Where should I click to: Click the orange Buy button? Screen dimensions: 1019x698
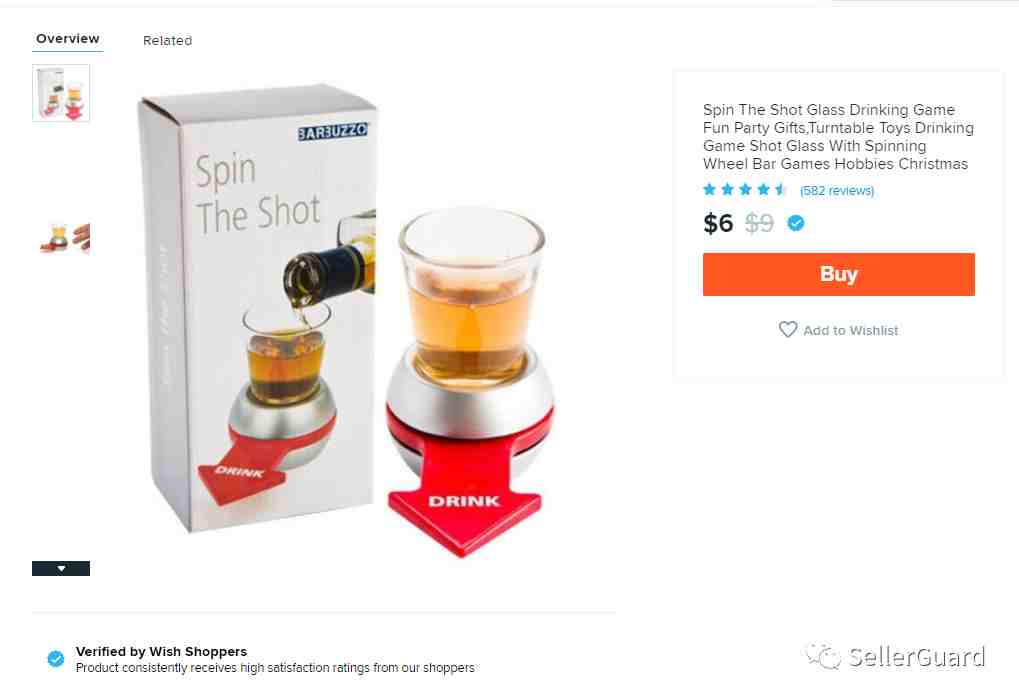pos(838,274)
